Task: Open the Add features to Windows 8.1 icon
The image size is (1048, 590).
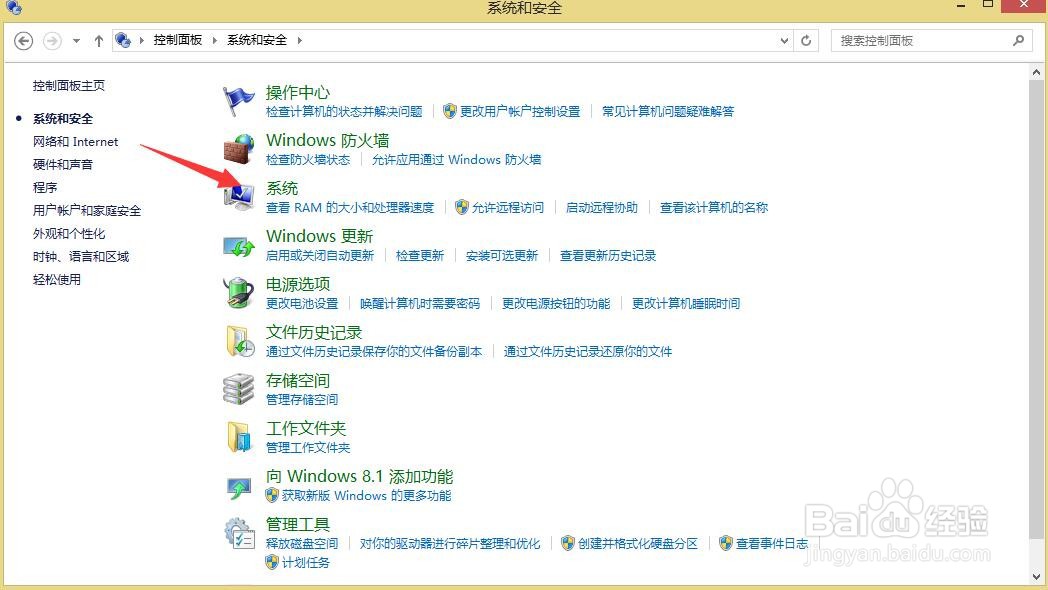Action: point(239,486)
